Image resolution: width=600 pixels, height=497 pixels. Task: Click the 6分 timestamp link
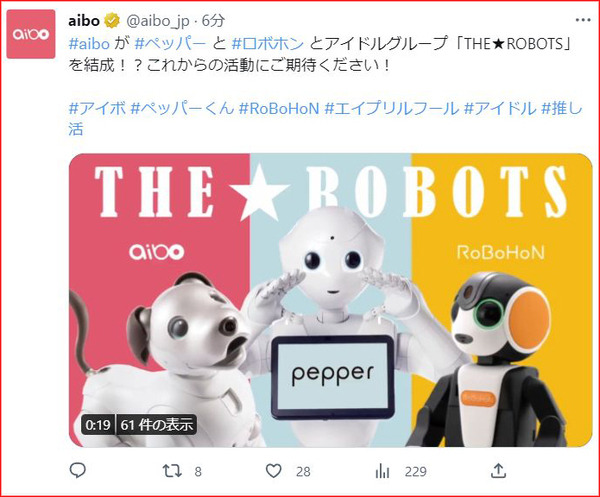pyautogui.click(x=213, y=21)
